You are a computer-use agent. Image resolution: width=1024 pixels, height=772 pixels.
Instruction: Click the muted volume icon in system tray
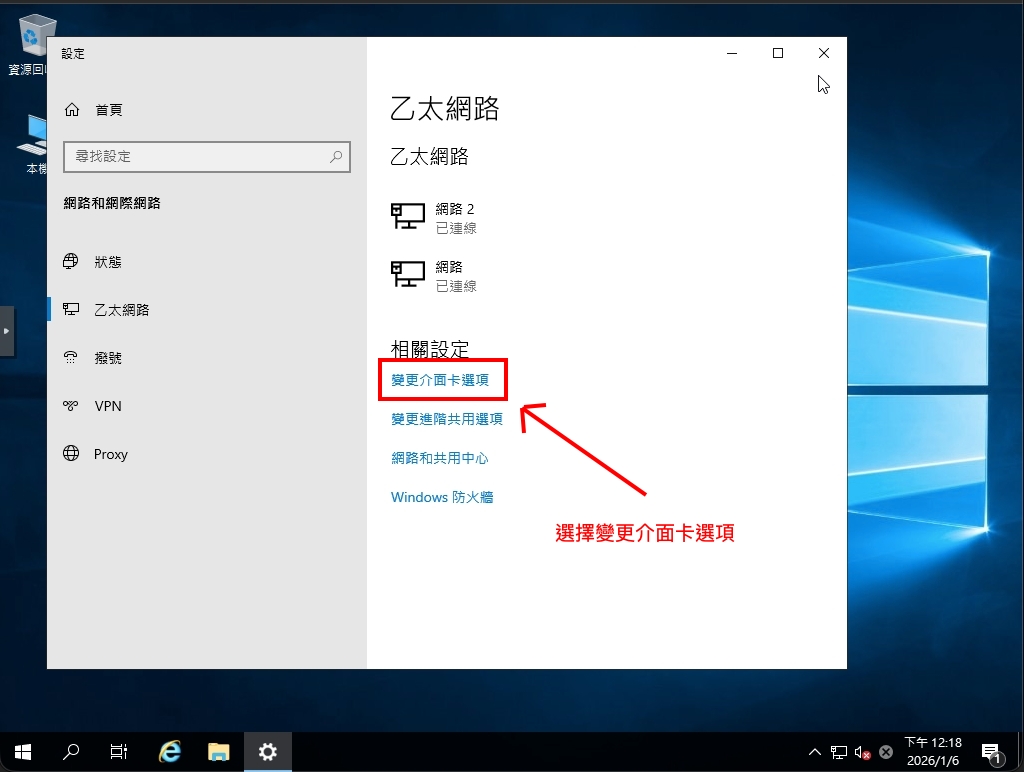pos(861,752)
